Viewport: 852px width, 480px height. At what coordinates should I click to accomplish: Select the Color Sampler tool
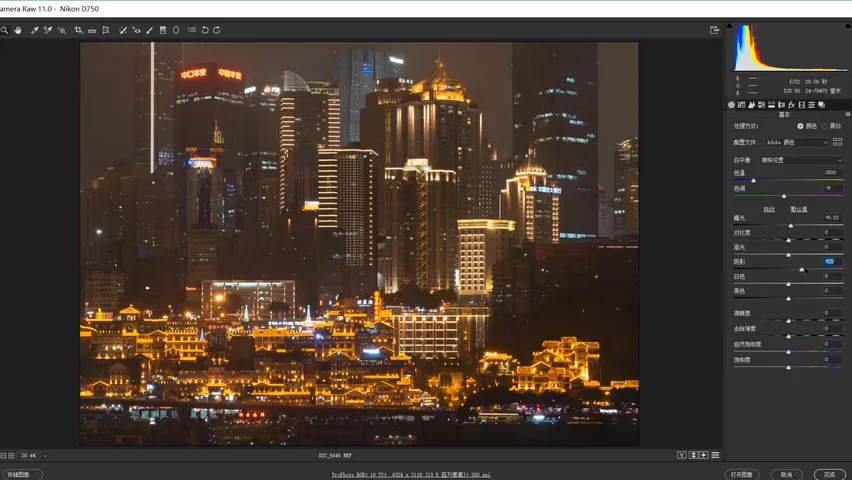[48, 30]
